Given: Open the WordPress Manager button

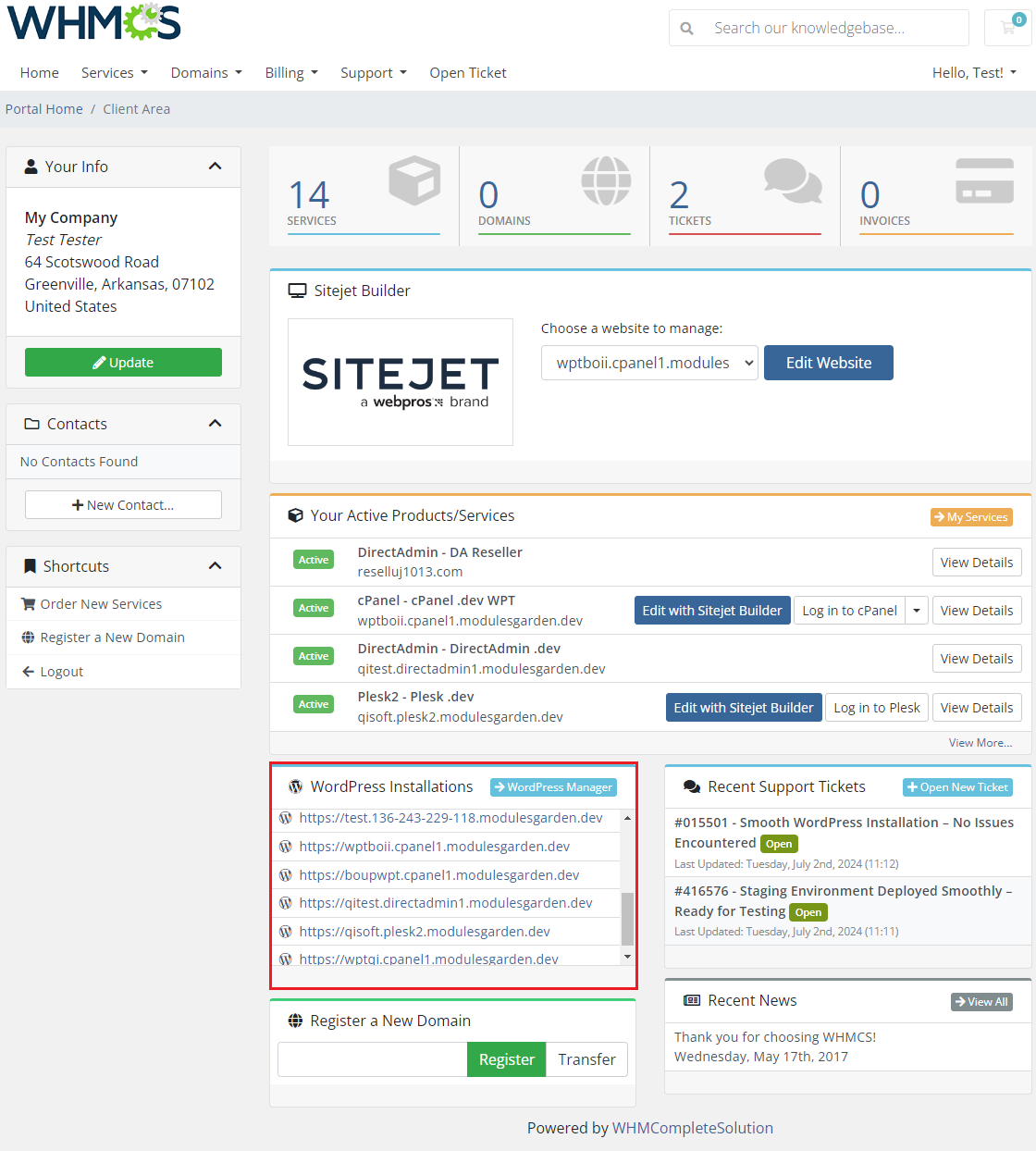Looking at the screenshot, I should point(553,787).
